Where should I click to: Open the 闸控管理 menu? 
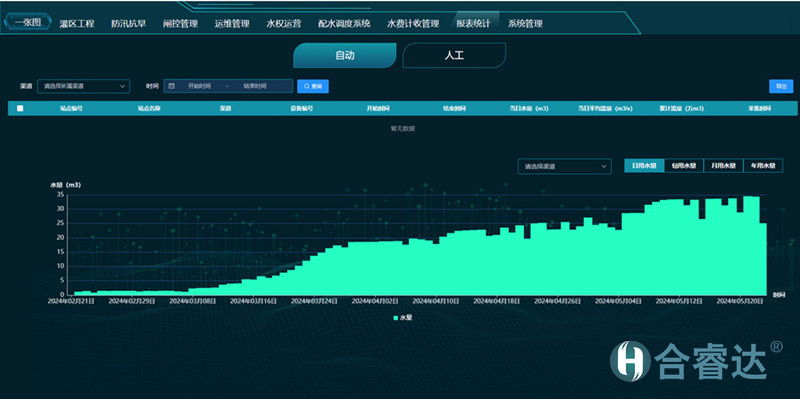[x=180, y=23]
